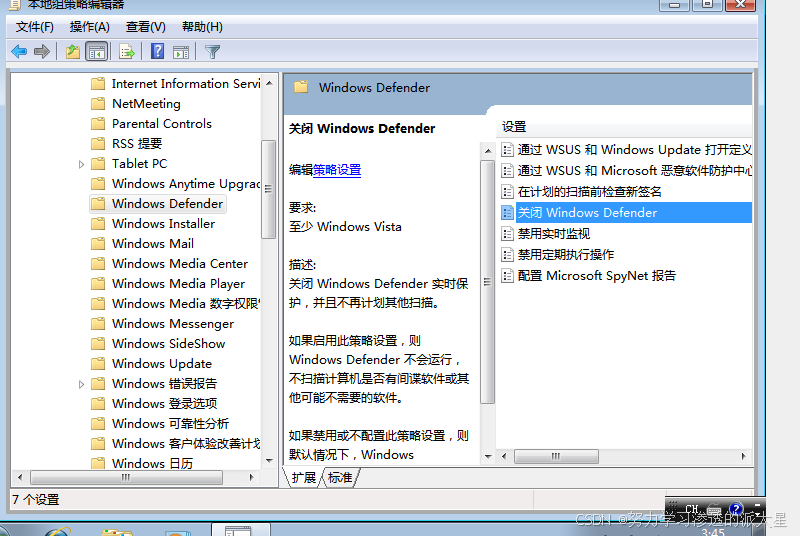Image resolution: width=800 pixels, height=536 pixels.
Task: Select Windows 日历 tree item
Action: click(152, 463)
